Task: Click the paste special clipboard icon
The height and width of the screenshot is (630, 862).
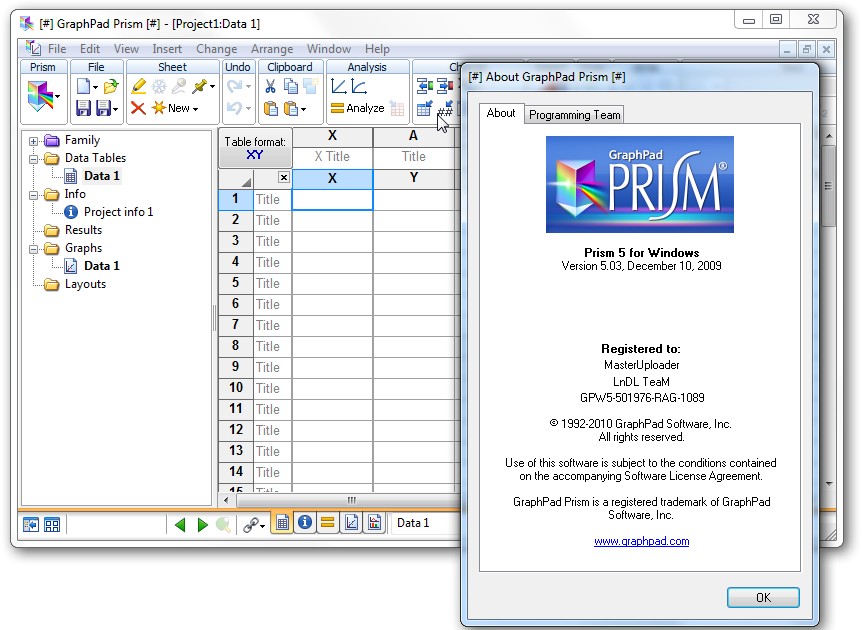Action: coord(291,108)
